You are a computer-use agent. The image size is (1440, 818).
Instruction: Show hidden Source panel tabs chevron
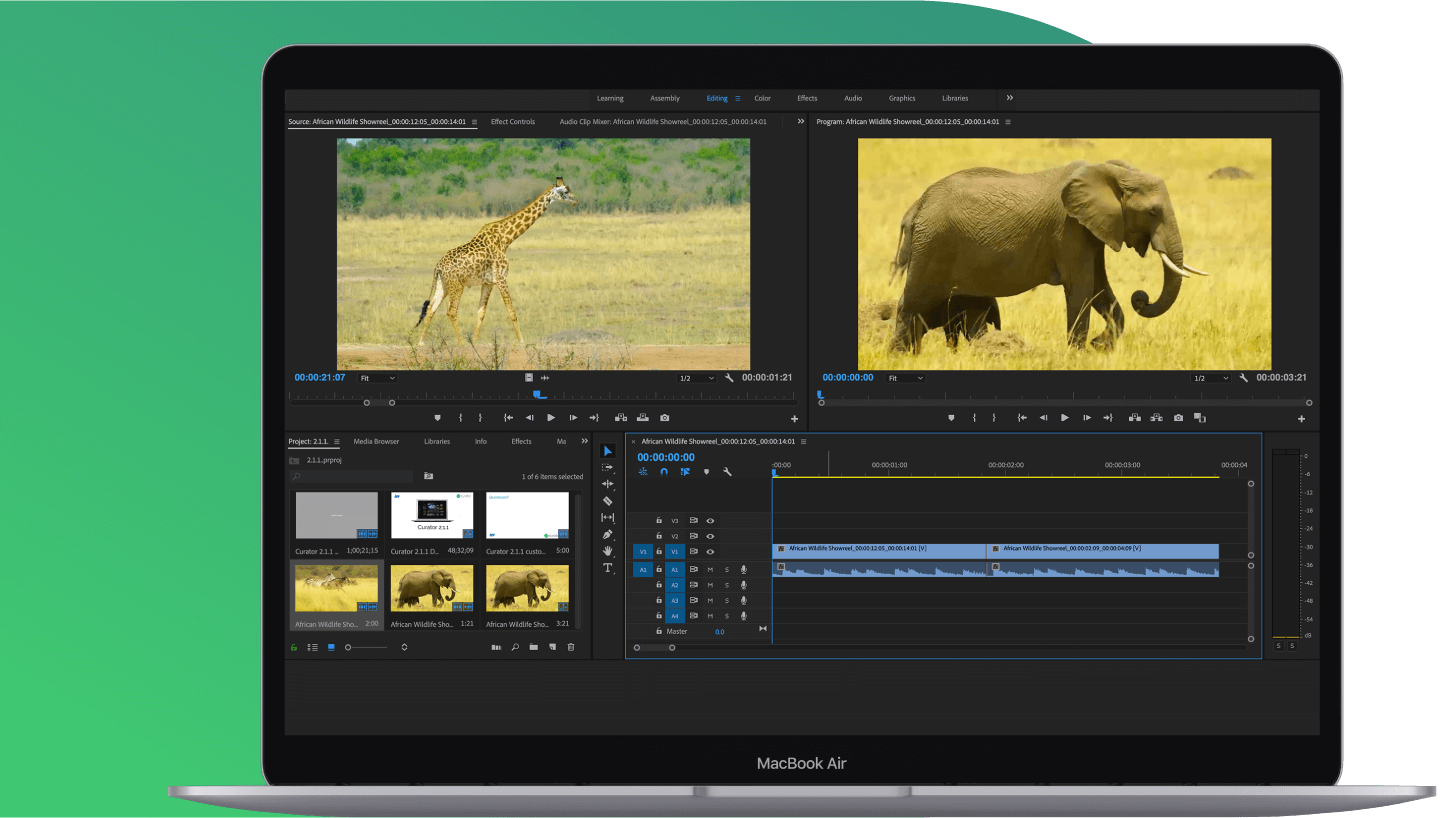pos(800,121)
